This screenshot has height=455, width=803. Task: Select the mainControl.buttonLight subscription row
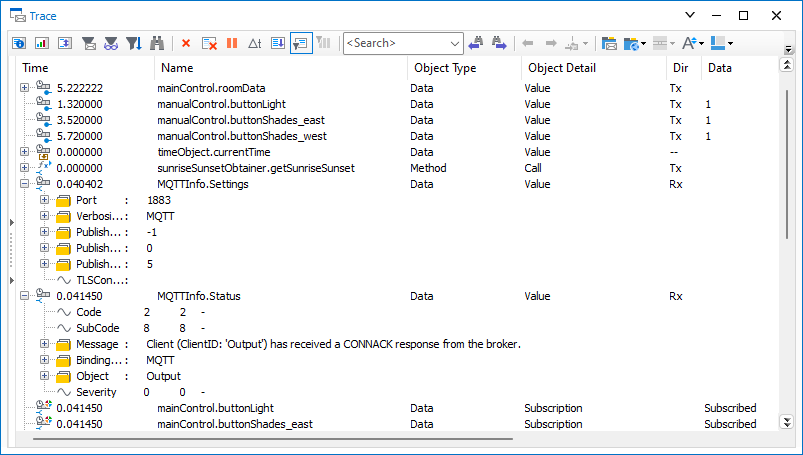click(397, 408)
